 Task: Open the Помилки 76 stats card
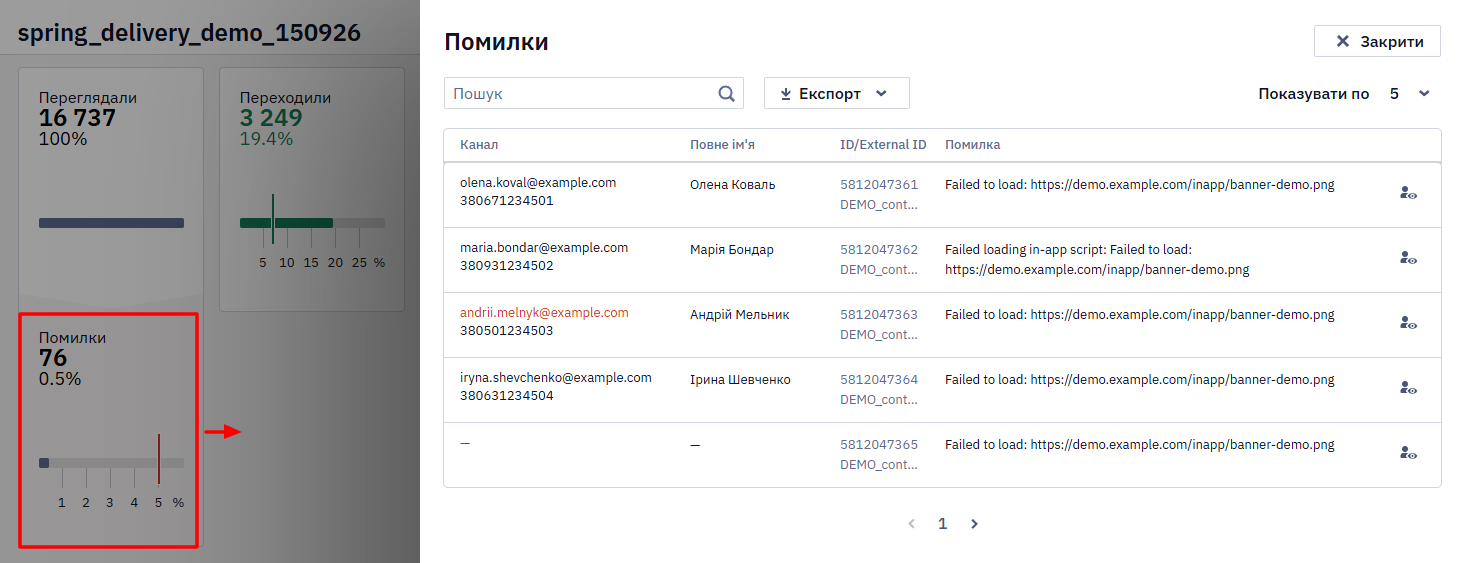pyautogui.click(x=108, y=430)
